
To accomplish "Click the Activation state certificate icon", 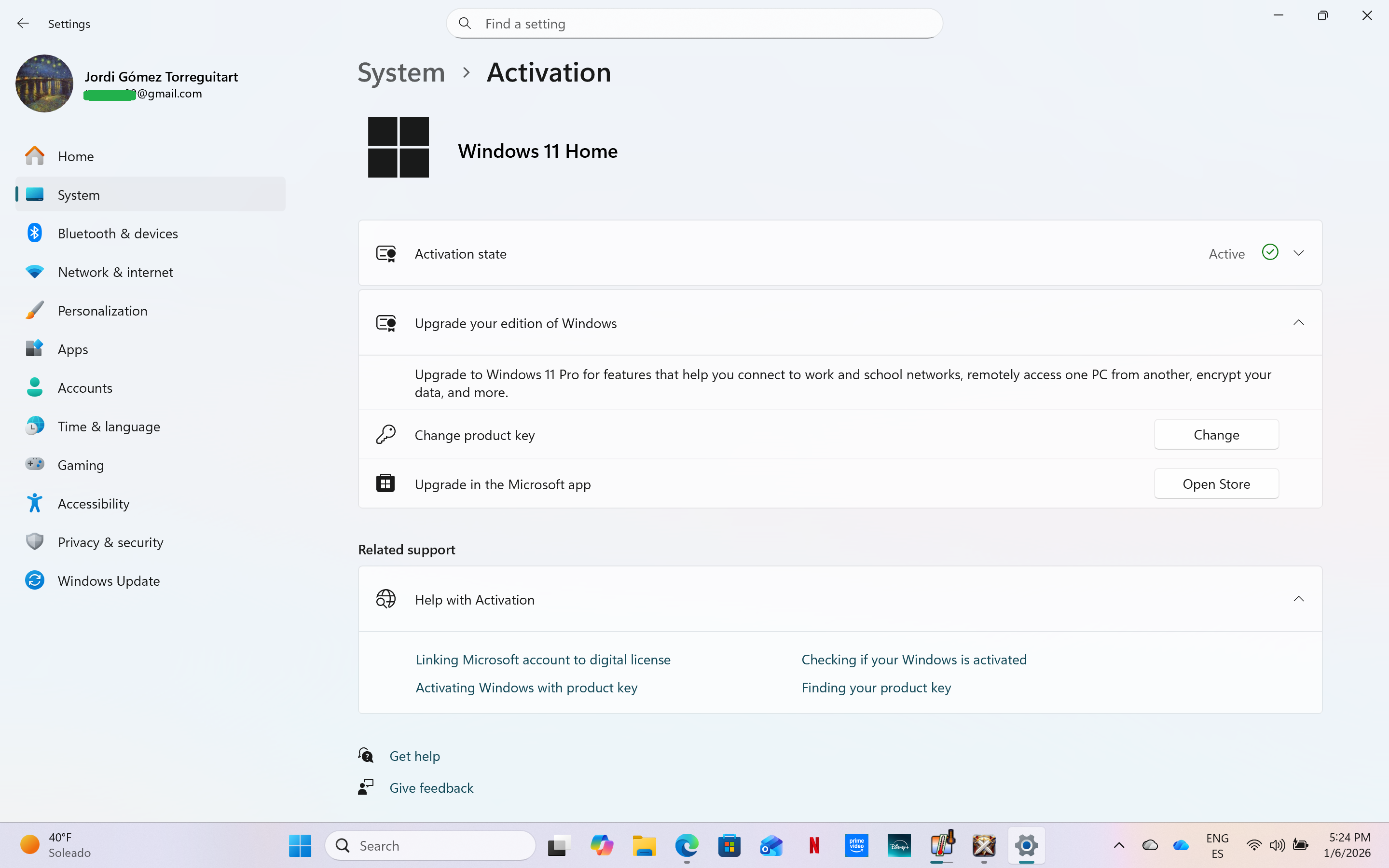I will click(x=385, y=254).
